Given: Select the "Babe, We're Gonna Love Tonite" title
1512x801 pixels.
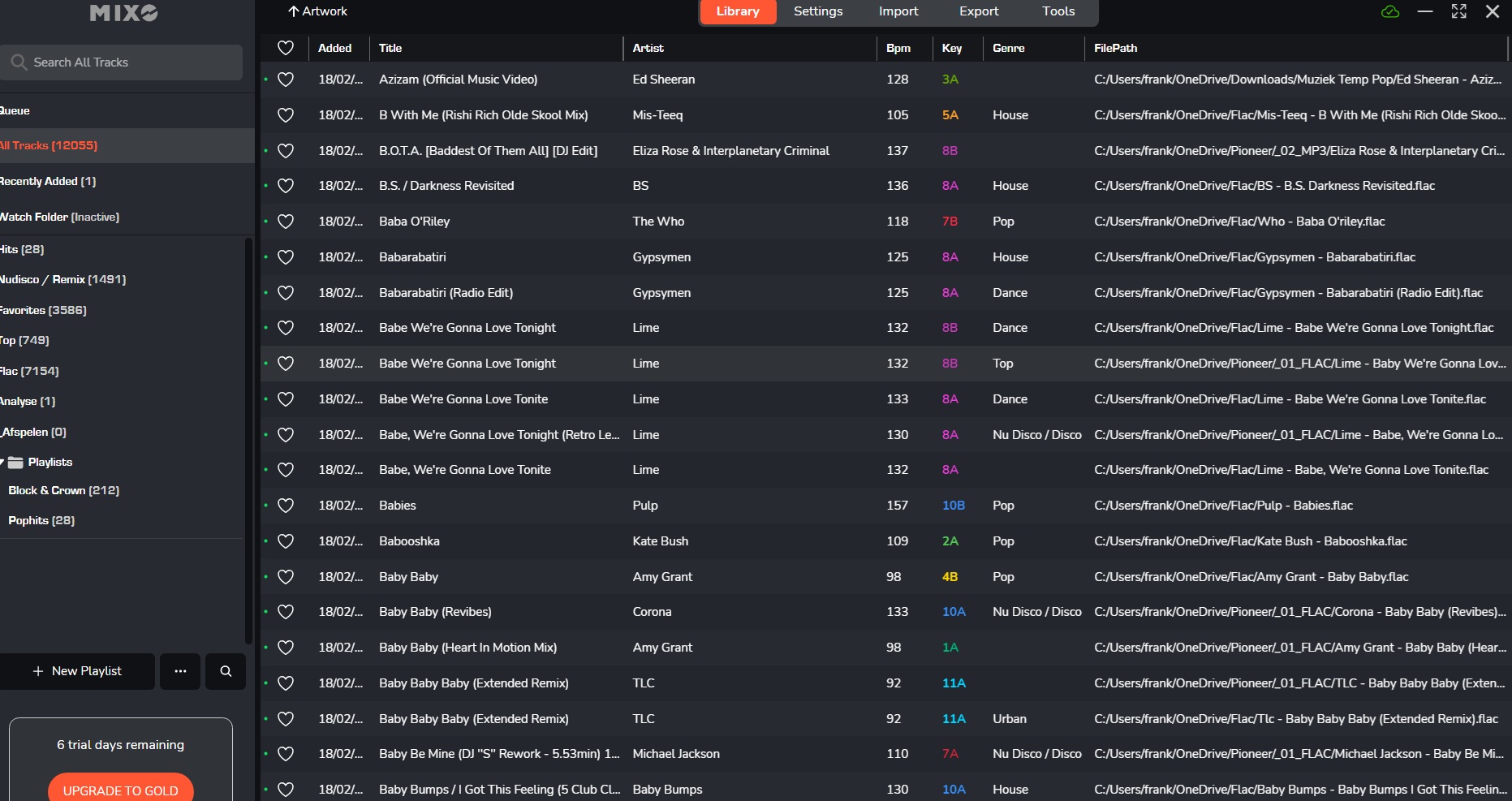Looking at the screenshot, I should 465,470.
